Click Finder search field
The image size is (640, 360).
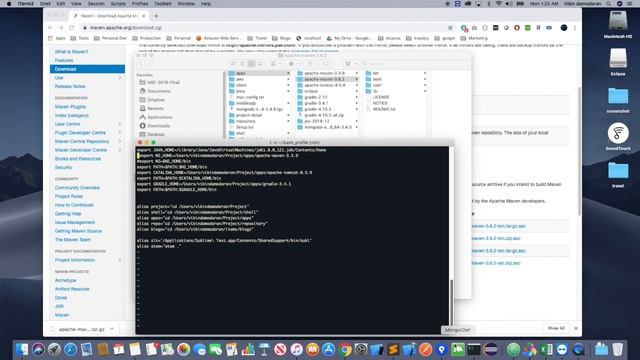point(414,64)
